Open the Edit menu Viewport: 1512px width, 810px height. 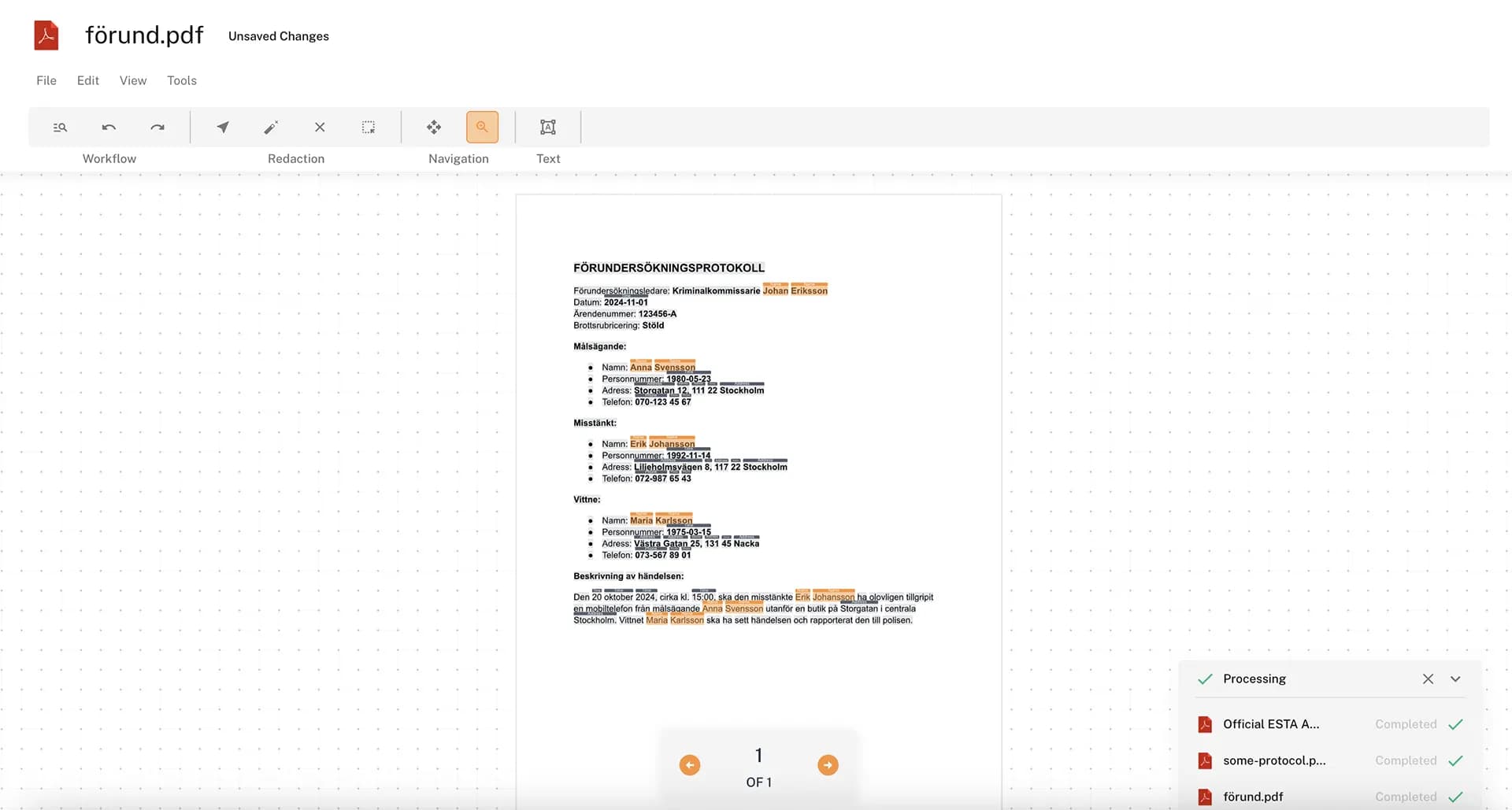coord(88,80)
